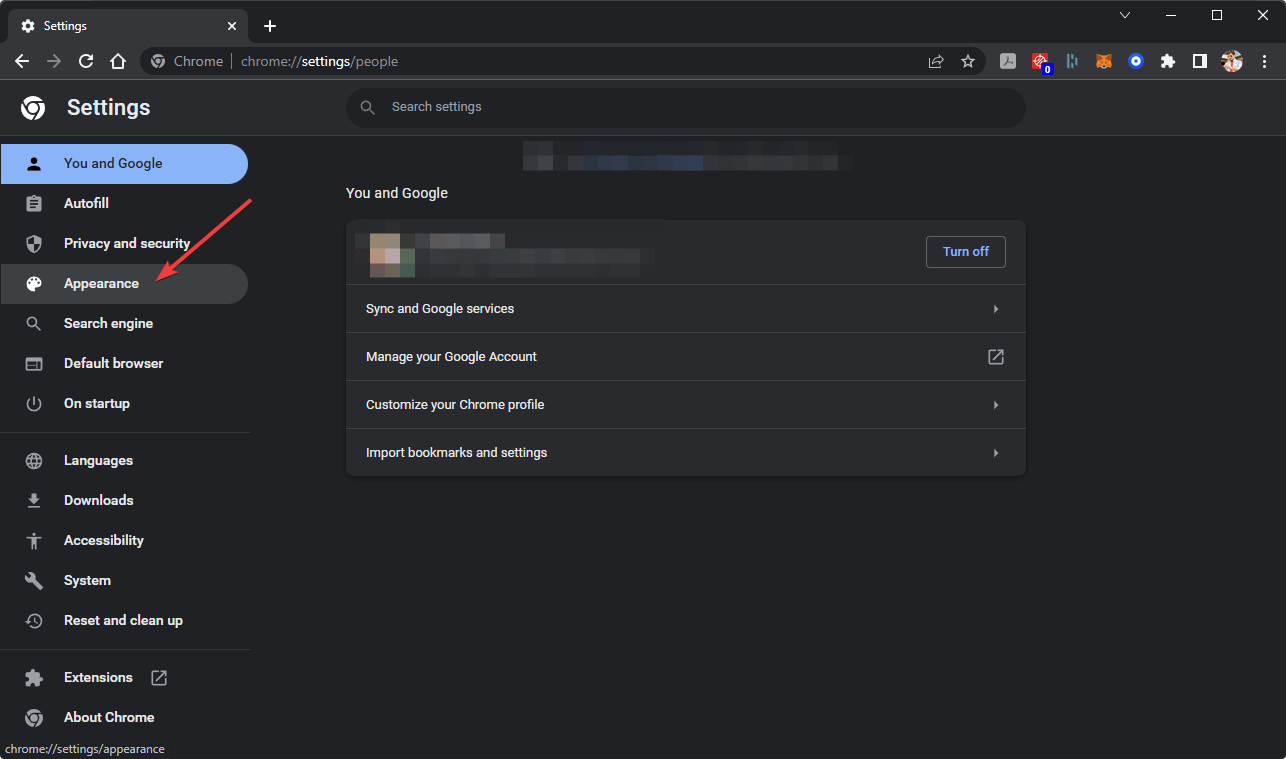
Task: Open Languages settings
Action: point(124,461)
